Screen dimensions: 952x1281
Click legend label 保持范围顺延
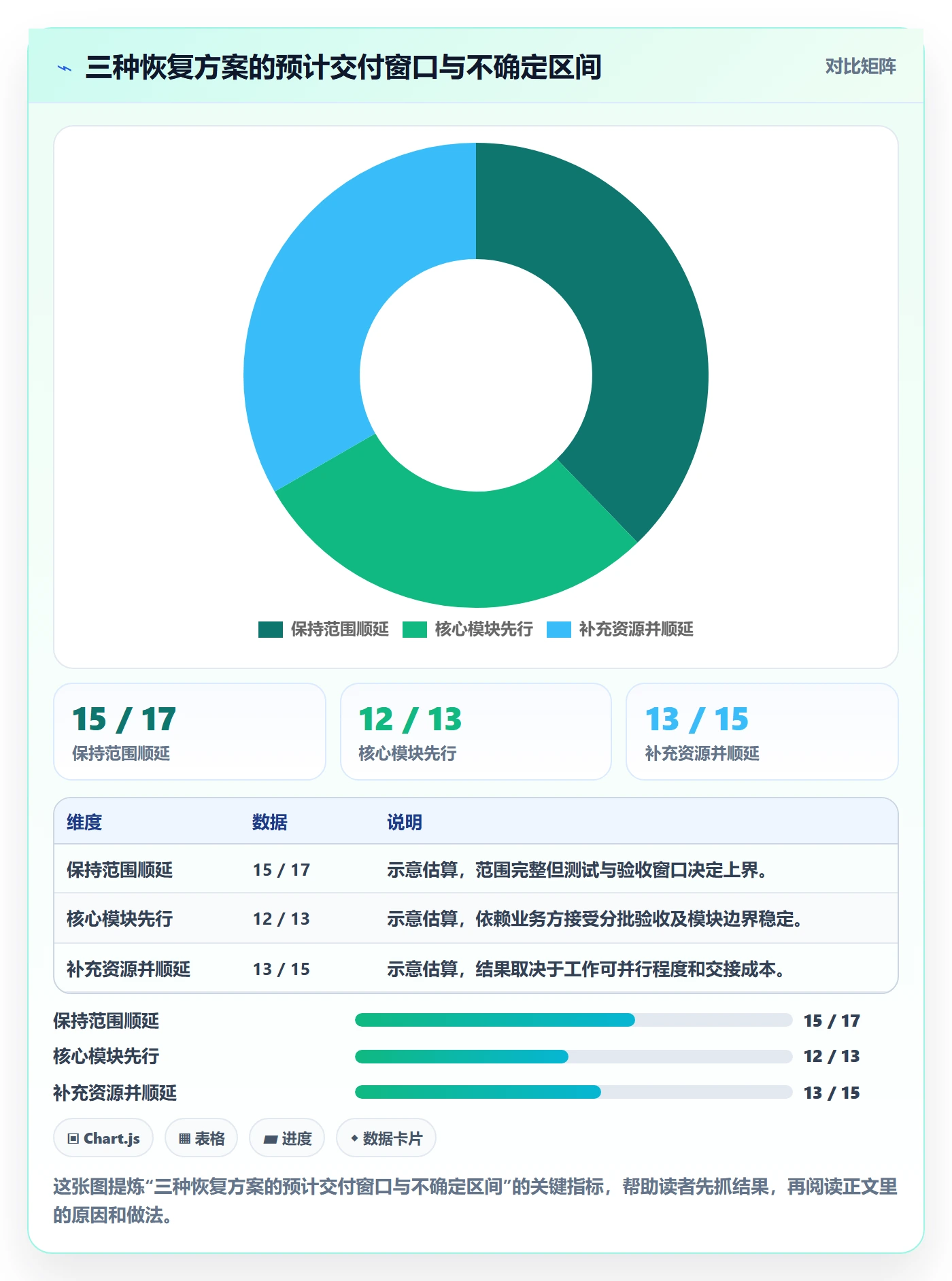point(339,630)
